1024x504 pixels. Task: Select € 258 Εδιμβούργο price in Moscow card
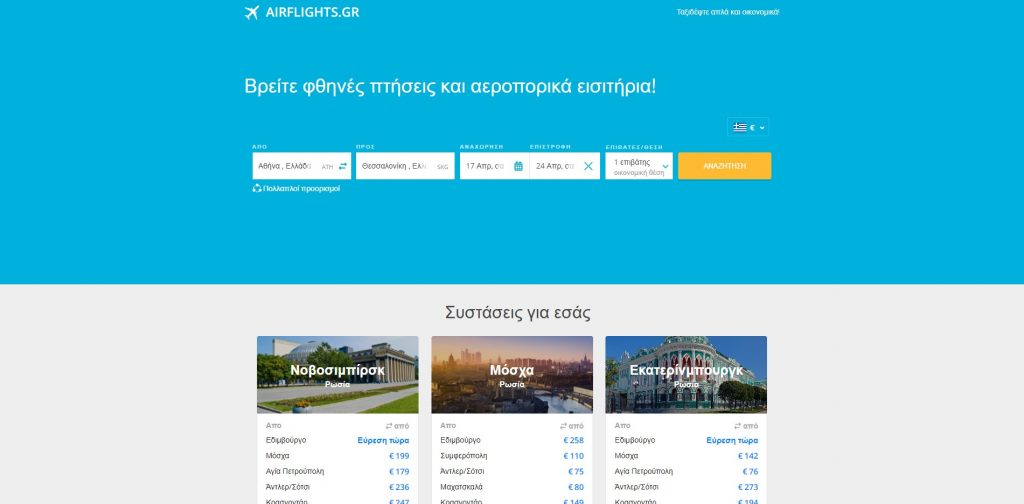(573, 441)
